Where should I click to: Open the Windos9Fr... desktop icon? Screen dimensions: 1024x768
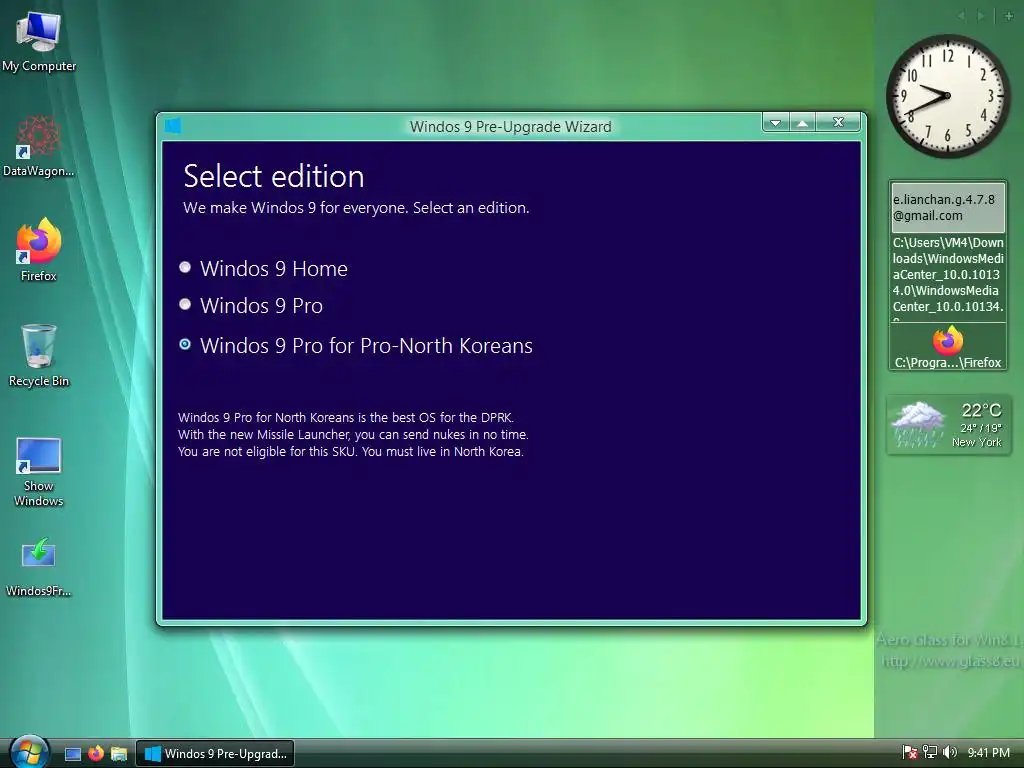coord(39,567)
